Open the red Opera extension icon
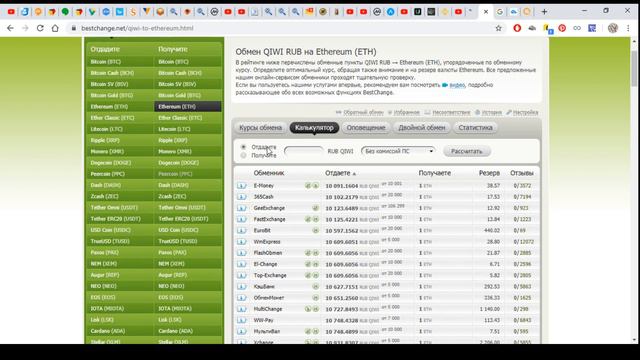 (517, 28)
